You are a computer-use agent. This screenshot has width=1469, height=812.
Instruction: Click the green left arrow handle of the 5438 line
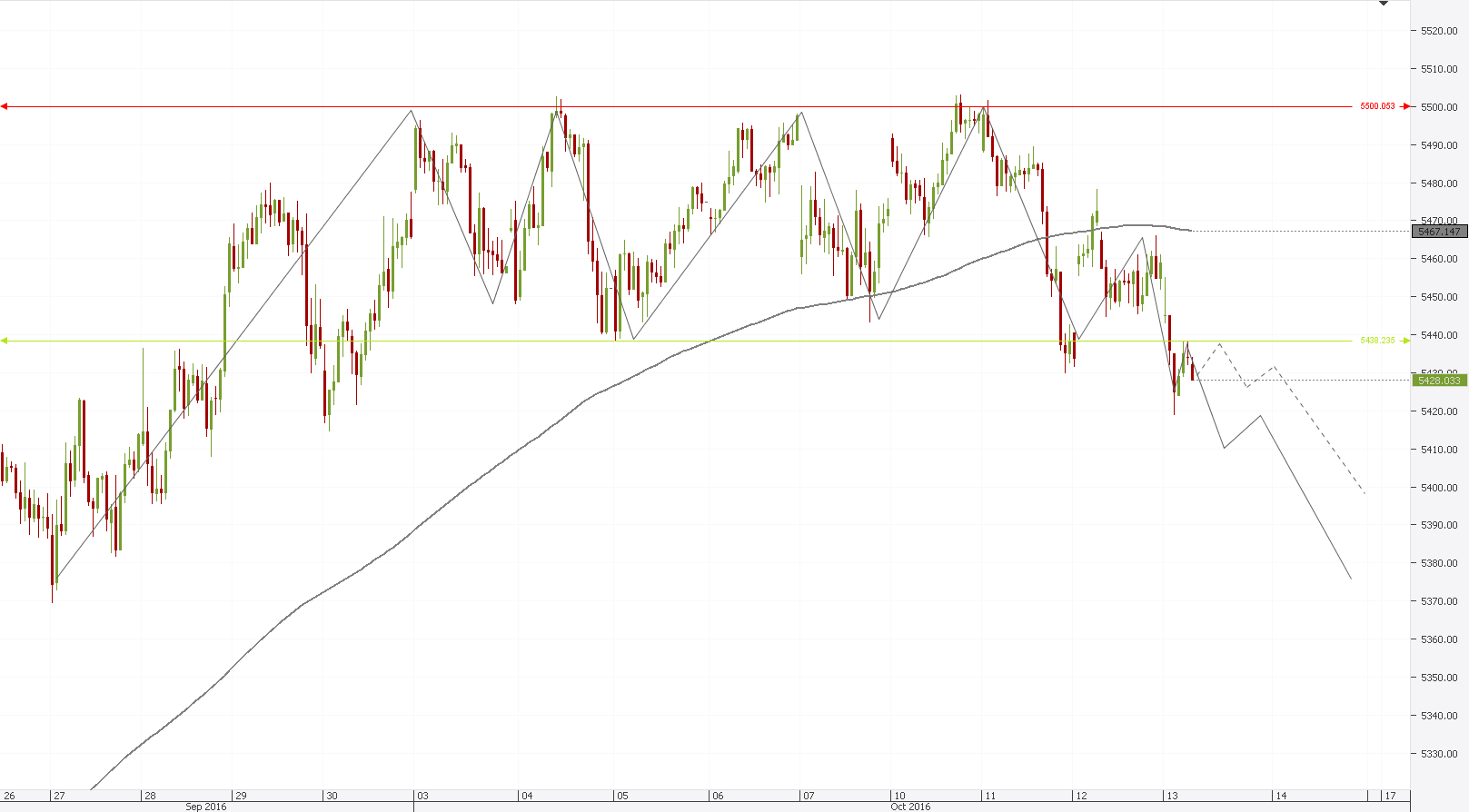tap(4, 341)
